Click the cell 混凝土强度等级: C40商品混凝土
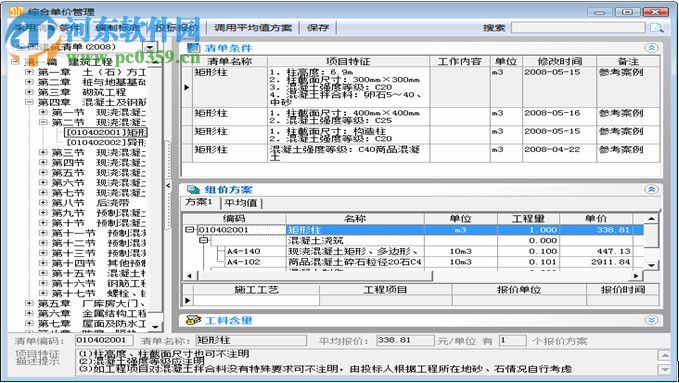 point(348,153)
